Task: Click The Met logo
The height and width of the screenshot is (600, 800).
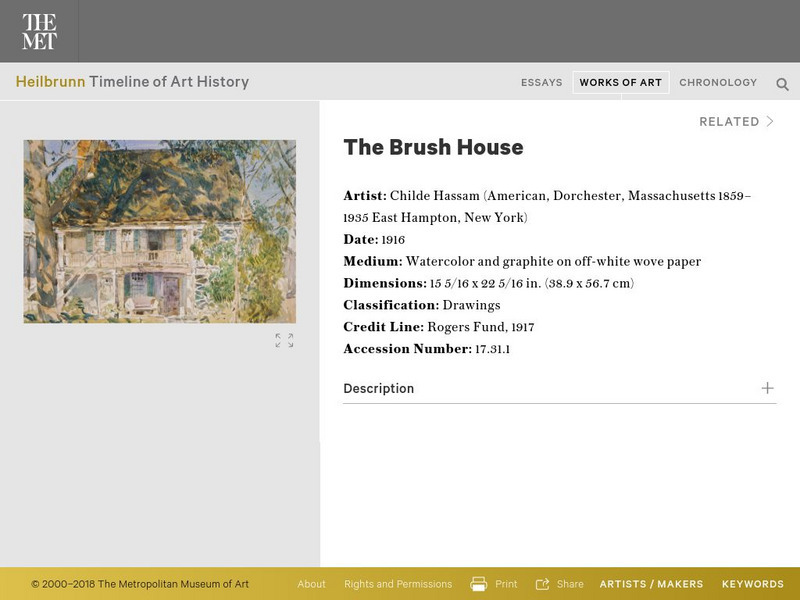Action: pos(39,31)
